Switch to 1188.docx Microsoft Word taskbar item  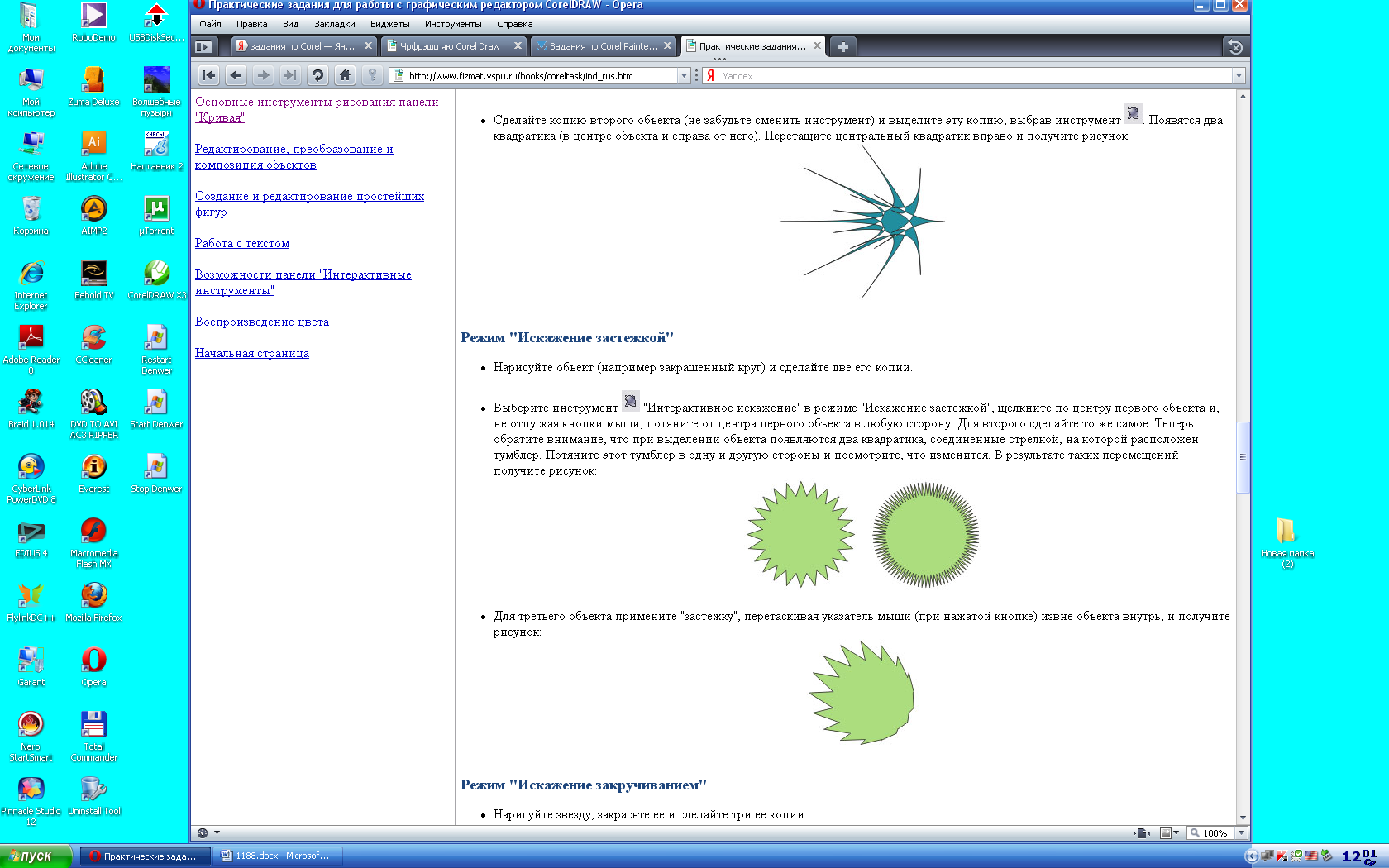[x=278, y=856]
